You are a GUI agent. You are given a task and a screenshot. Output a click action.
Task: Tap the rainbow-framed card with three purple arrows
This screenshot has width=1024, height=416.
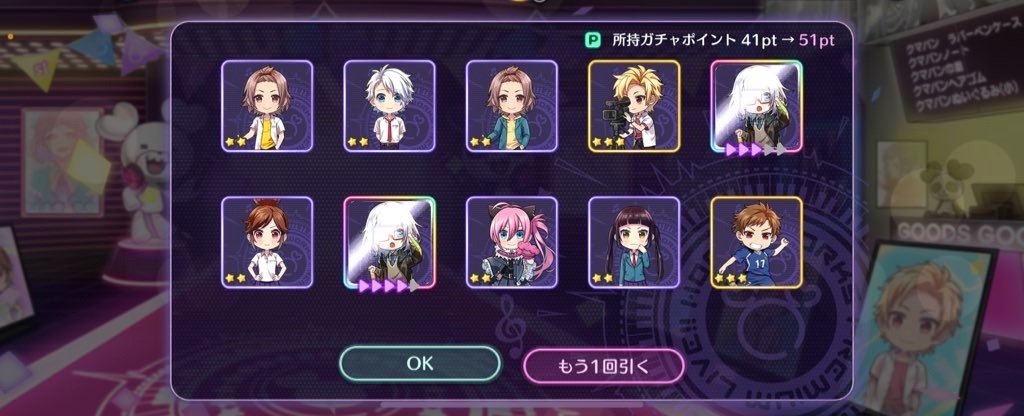click(x=756, y=106)
